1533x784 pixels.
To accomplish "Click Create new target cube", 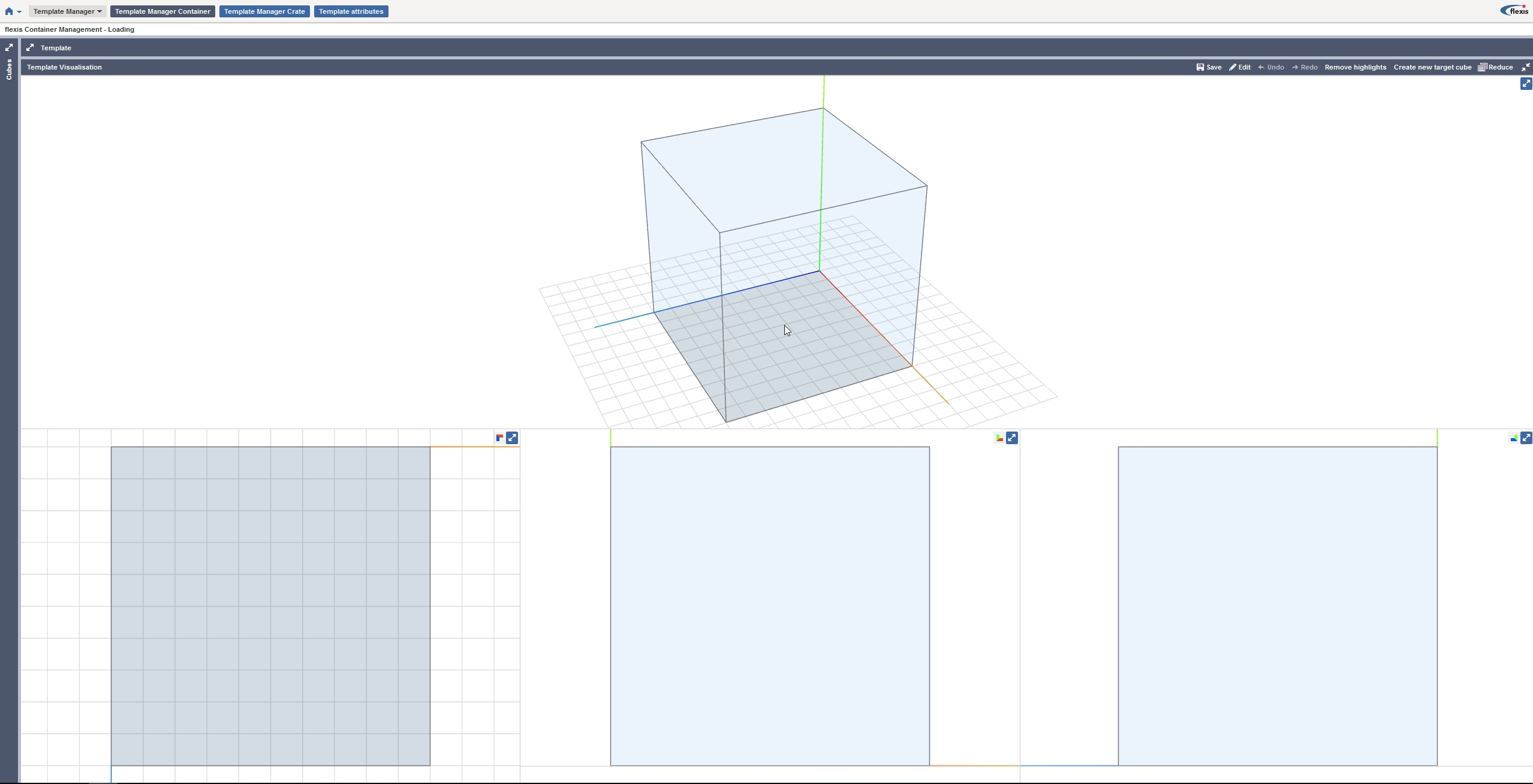I will tap(1432, 67).
